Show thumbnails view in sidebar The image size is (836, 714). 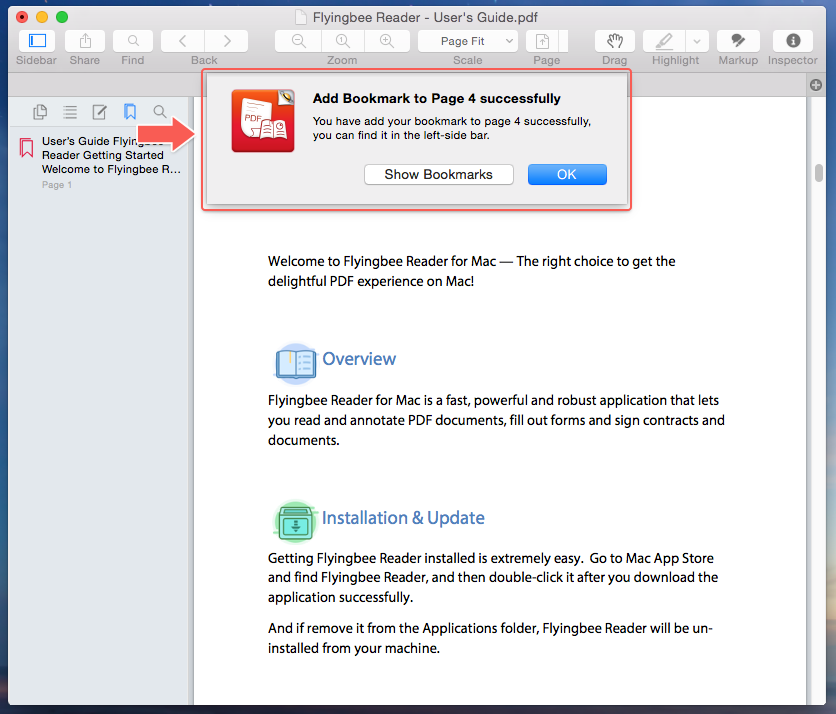[40, 111]
